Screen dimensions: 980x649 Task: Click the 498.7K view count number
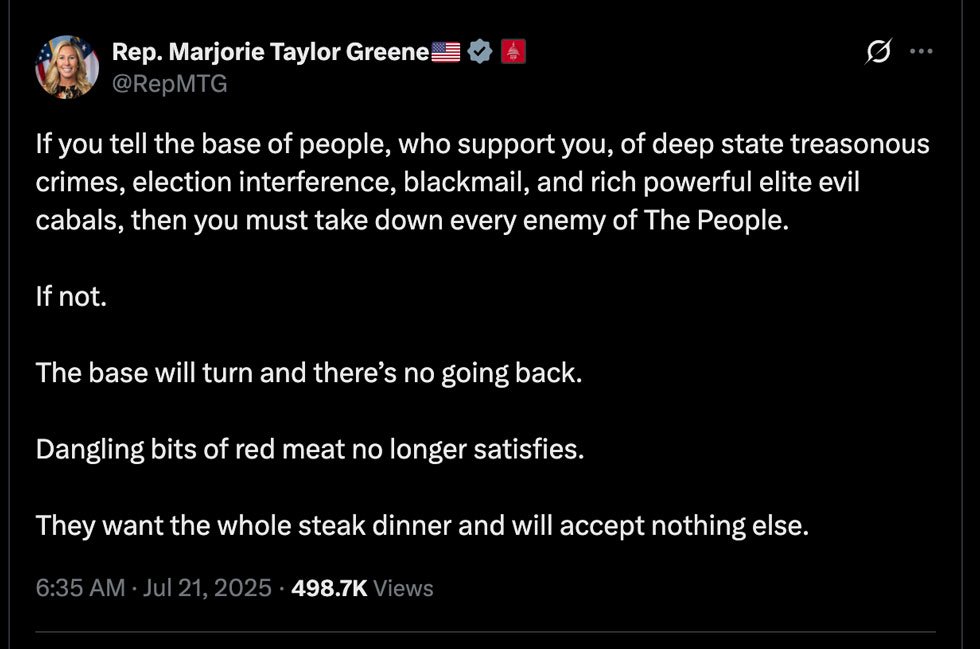[329, 588]
